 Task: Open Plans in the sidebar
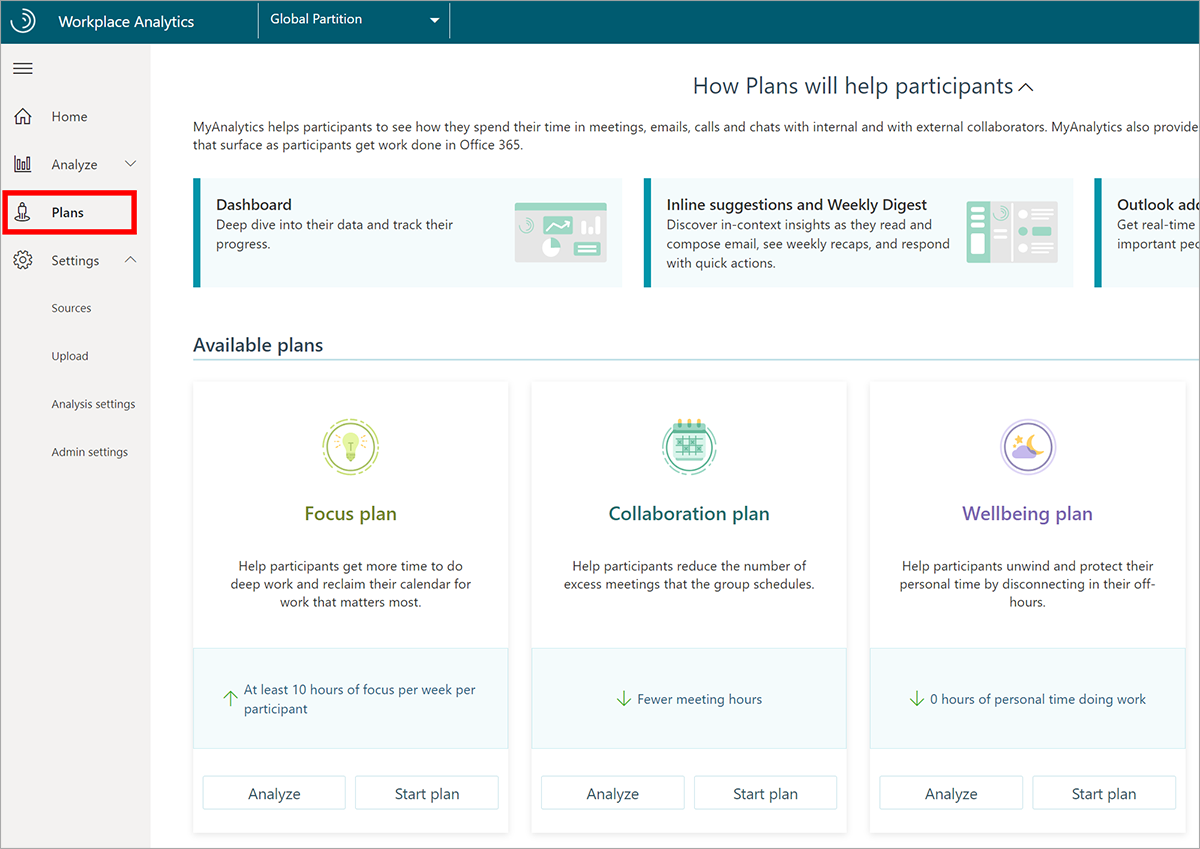point(69,212)
